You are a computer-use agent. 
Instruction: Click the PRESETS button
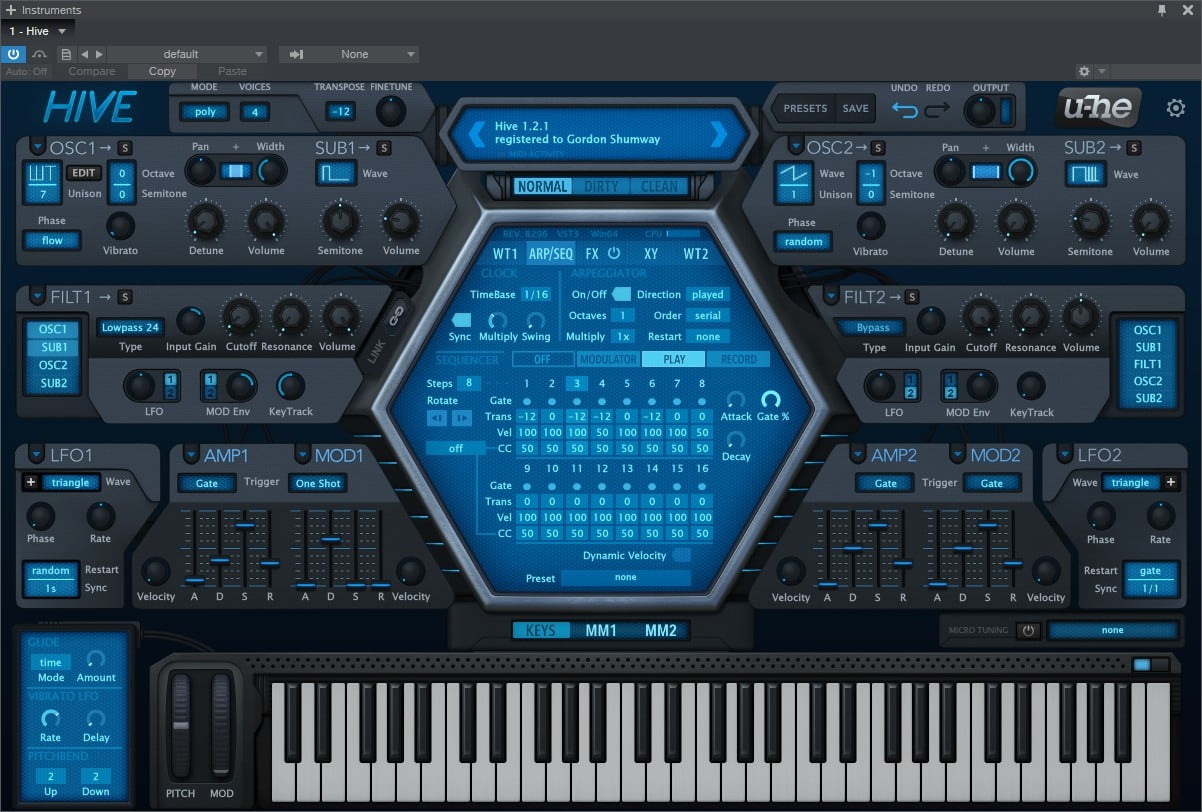coord(805,109)
